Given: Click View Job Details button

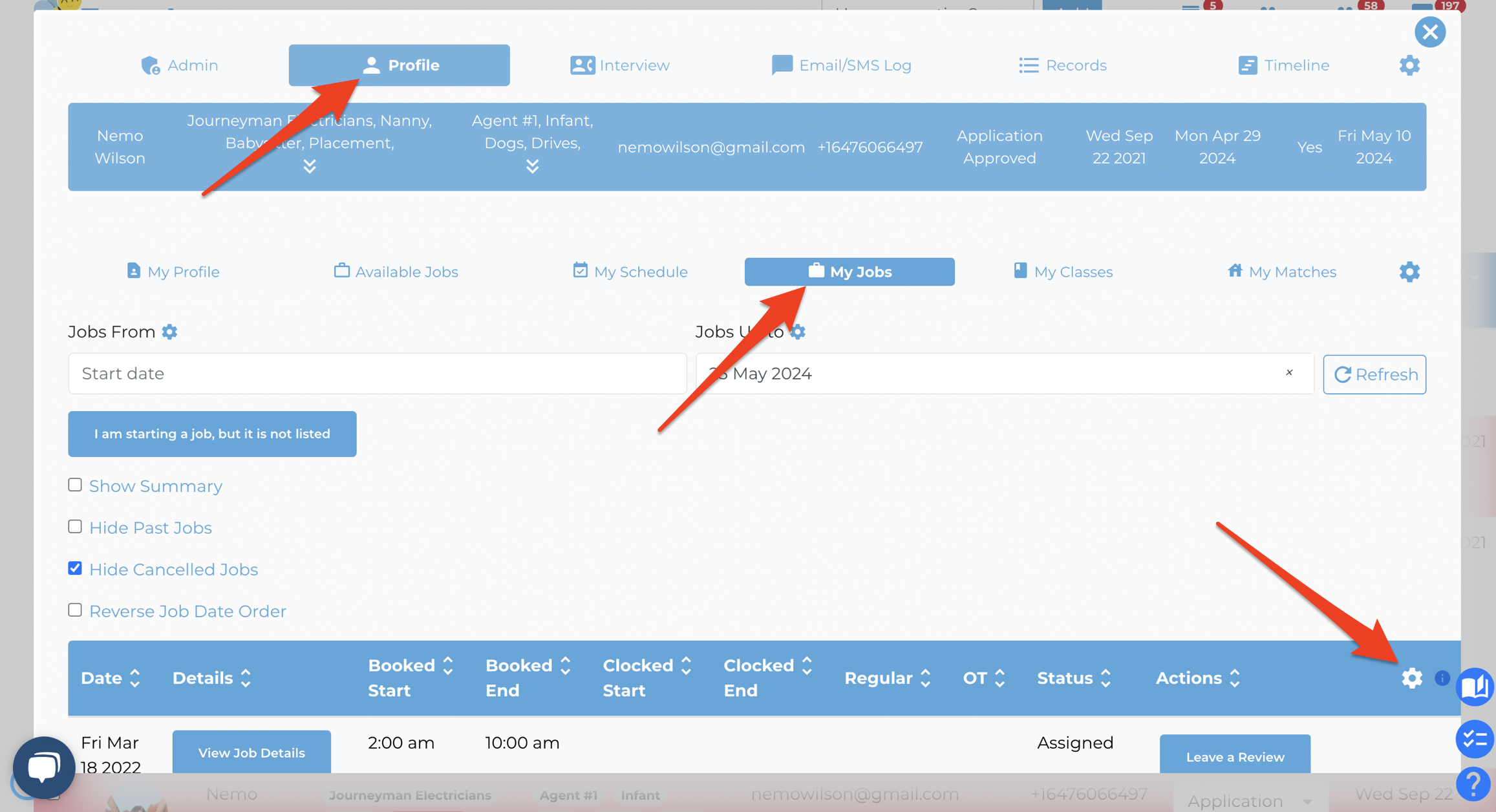Looking at the screenshot, I should [251, 753].
